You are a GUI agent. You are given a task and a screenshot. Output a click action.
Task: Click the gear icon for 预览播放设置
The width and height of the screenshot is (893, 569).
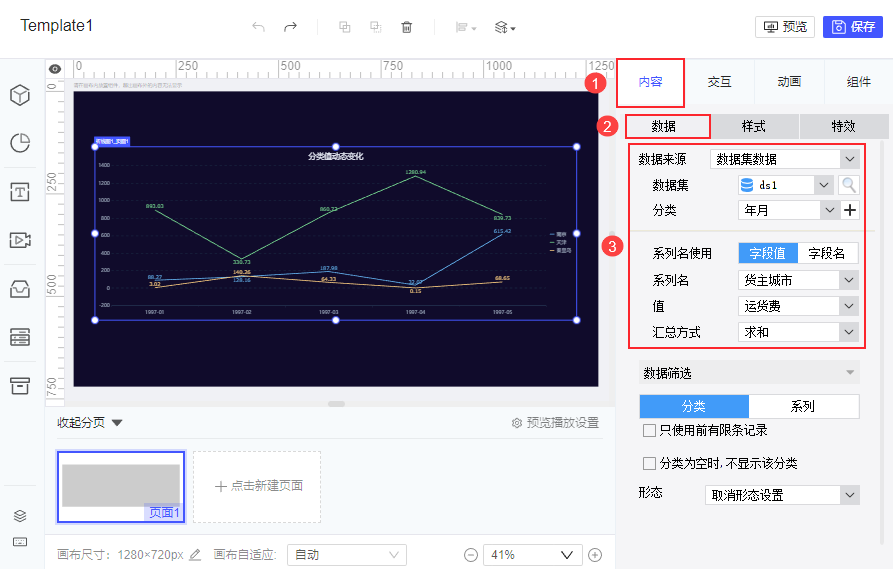pos(517,423)
